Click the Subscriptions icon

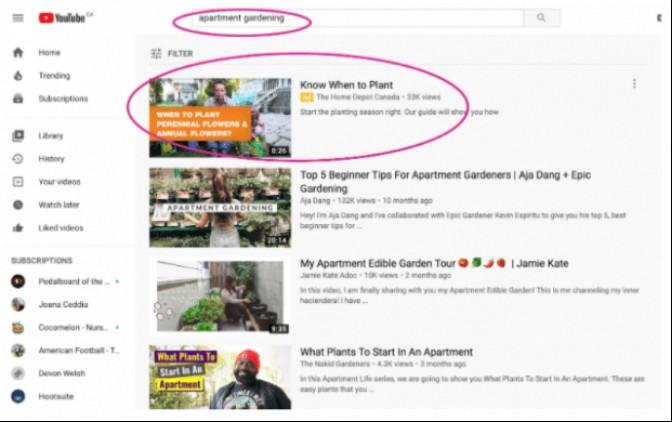point(18,99)
